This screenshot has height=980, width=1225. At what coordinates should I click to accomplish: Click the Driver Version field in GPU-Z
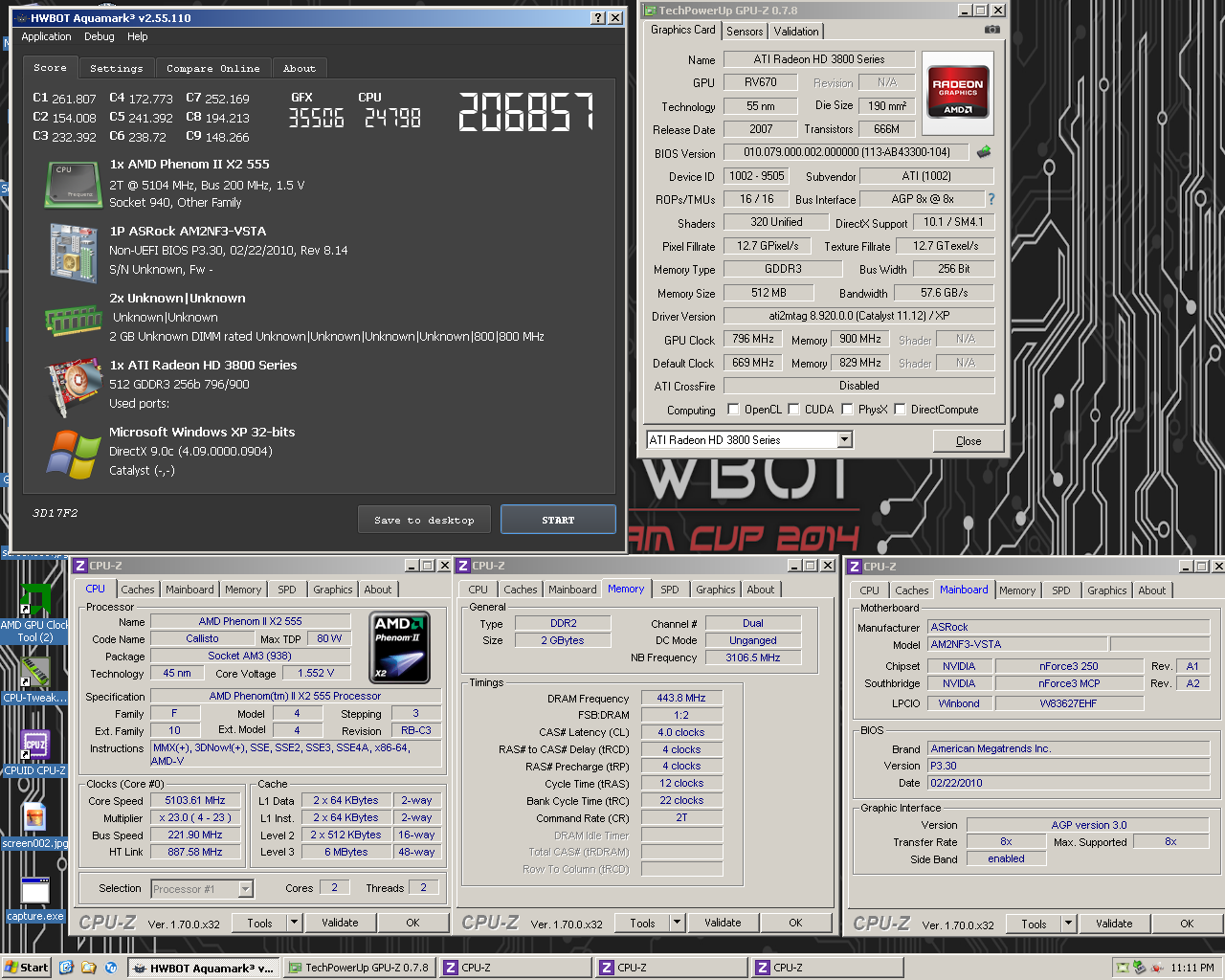click(858, 316)
